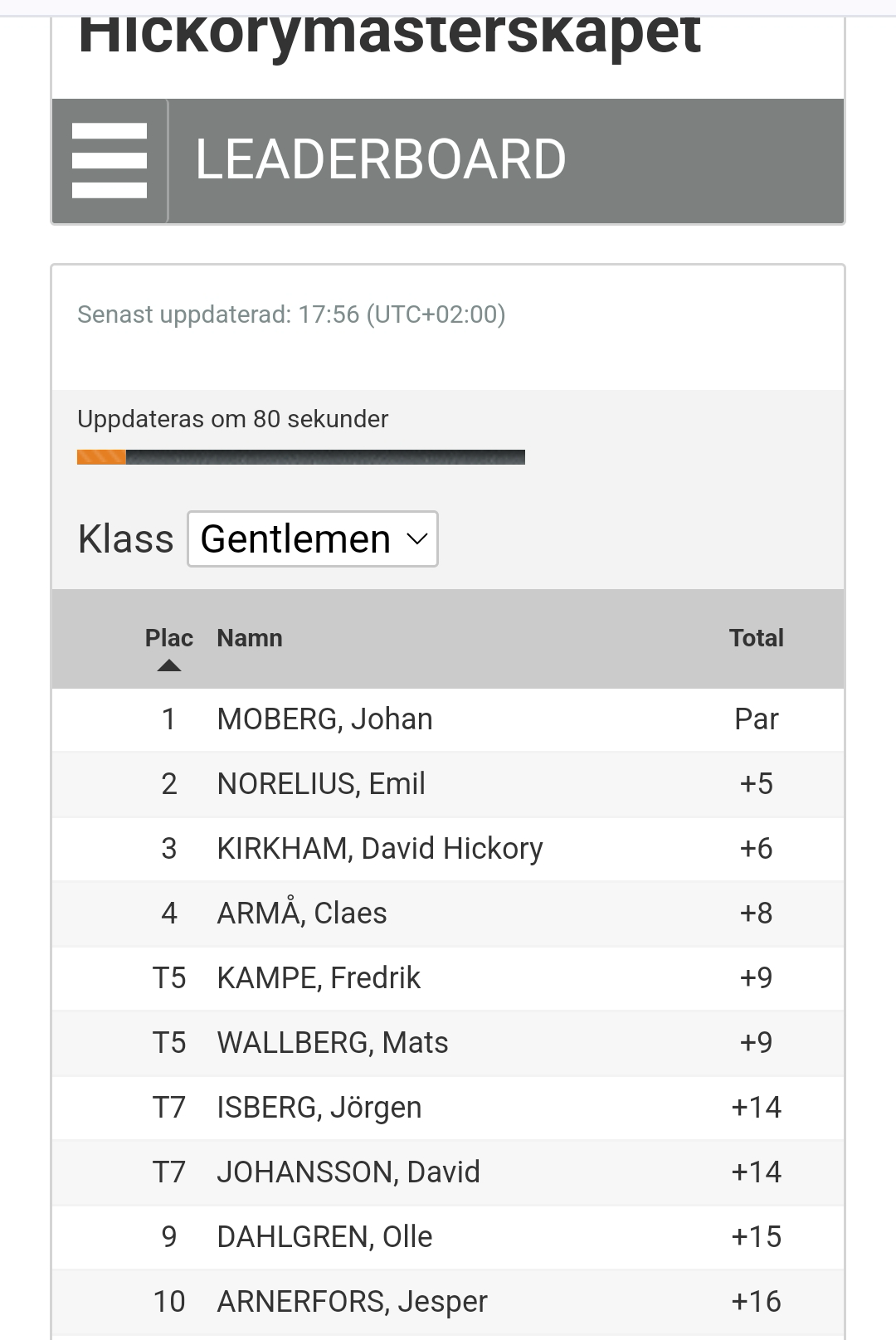The image size is (896, 1340).
Task: Select player NORELIUS, Emil
Action: pyautogui.click(x=448, y=784)
